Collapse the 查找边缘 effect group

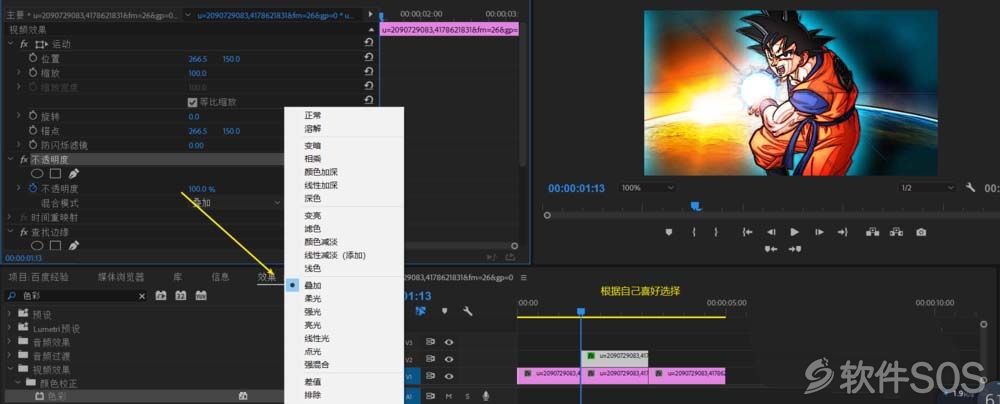point(10,231)
